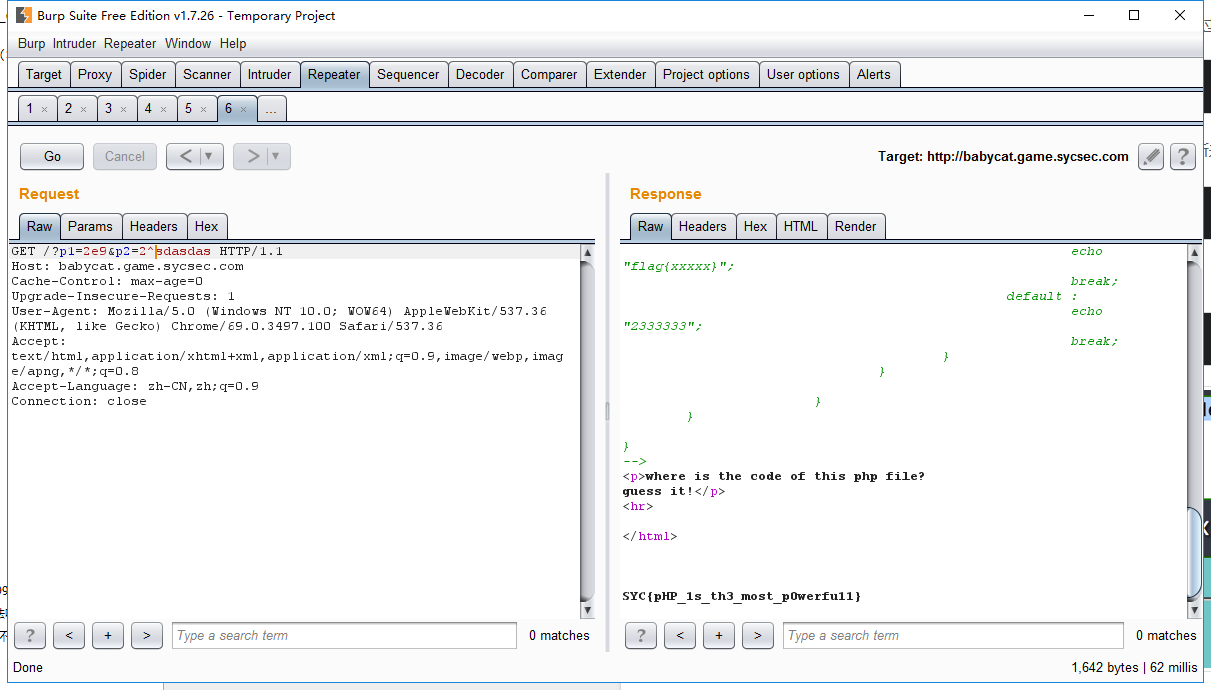Focus the response search term field
The image size is (1211, 690).
(955, 635)
